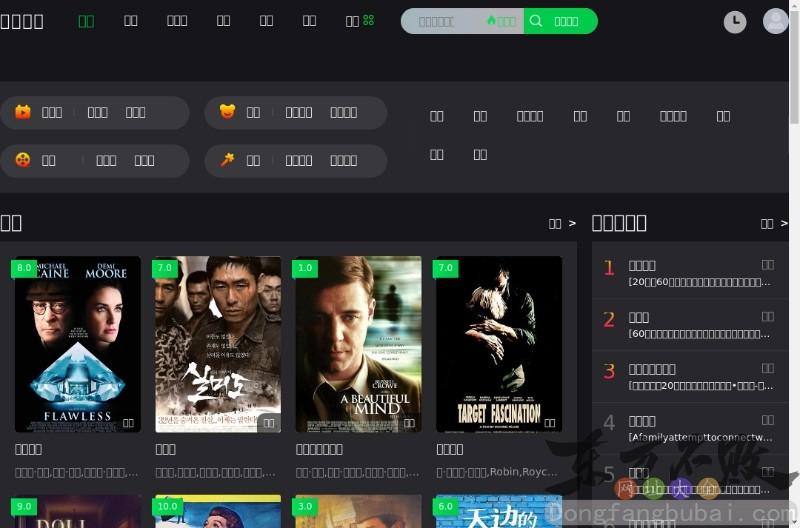Click the green grid icon in navigation
This screenshot has width=800, height=528.
[x=368, y=20]
